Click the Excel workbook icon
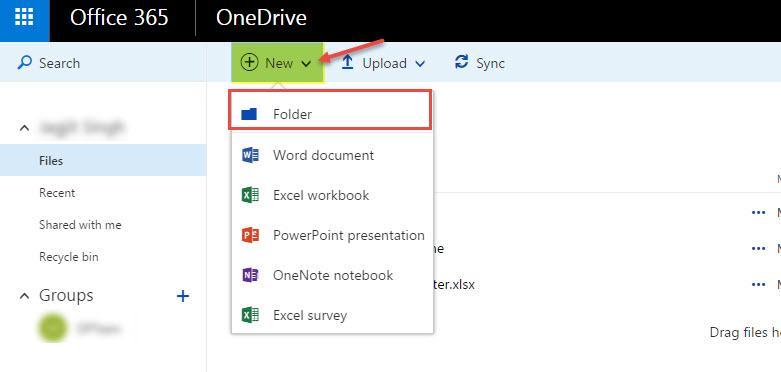781x372 pixels. coord(250,195)
